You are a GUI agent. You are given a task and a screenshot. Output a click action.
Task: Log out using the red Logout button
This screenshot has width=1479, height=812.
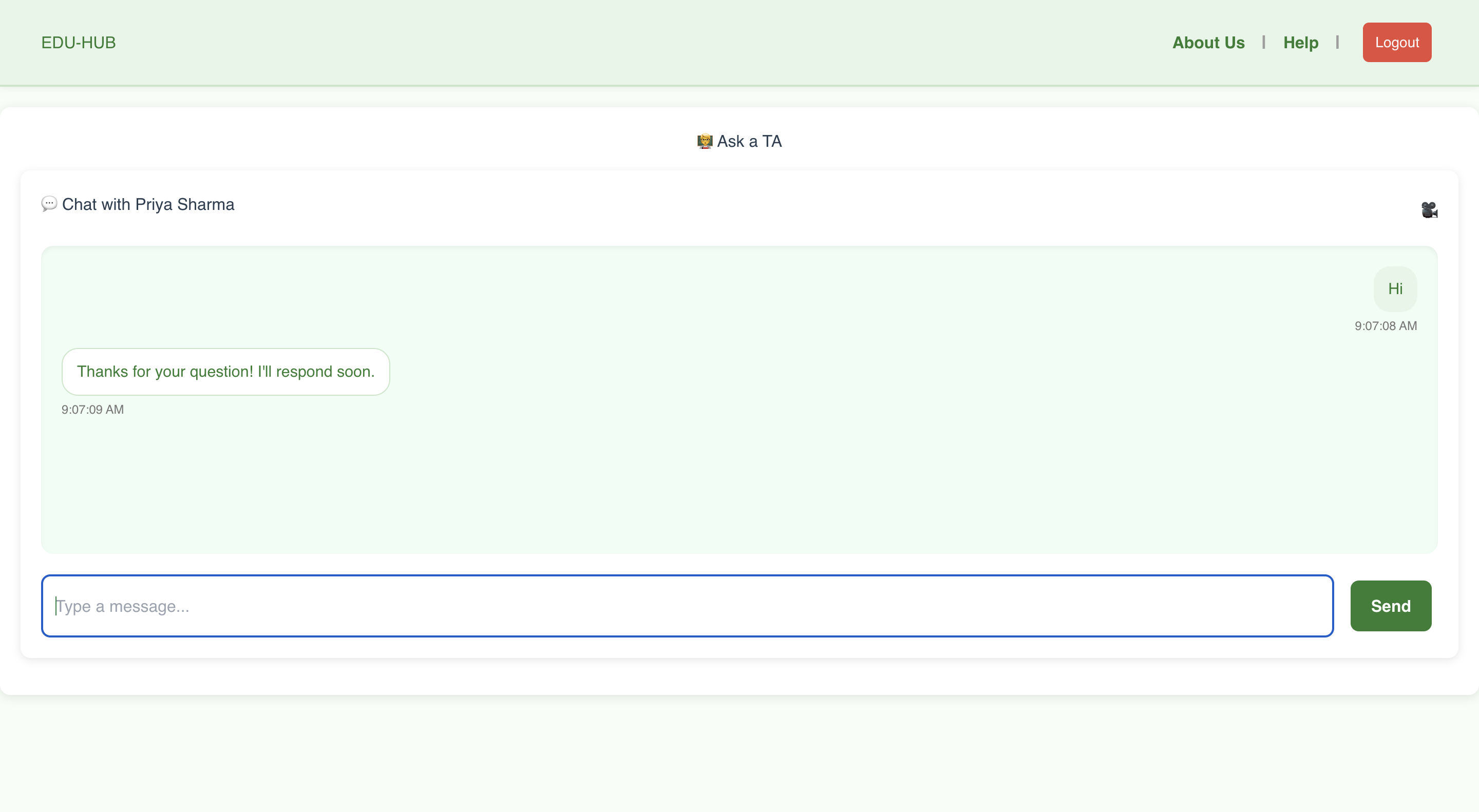pos(1396,43)
